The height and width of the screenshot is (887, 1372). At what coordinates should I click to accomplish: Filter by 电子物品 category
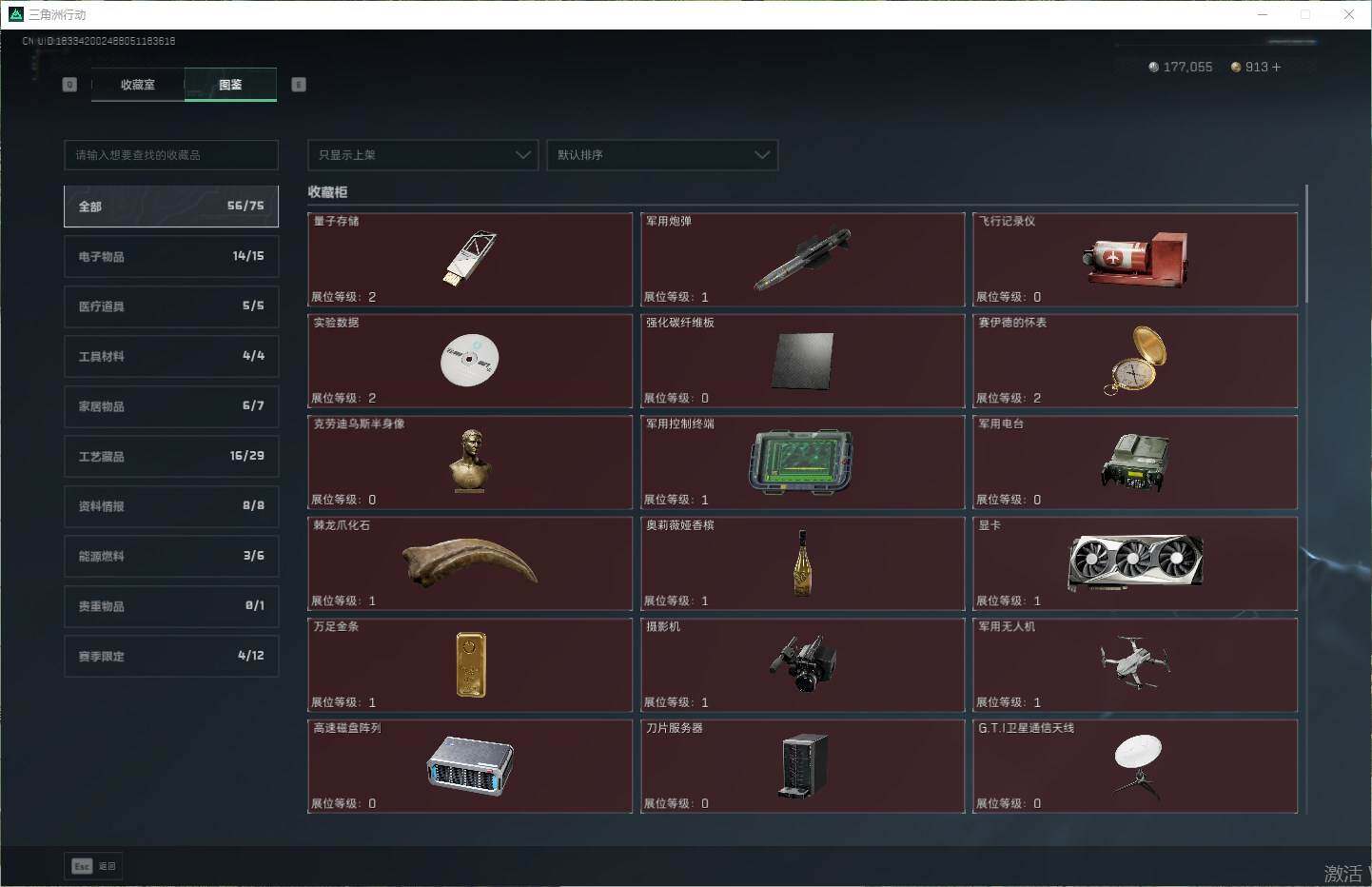pyautogui.click(x=171, y=256)
